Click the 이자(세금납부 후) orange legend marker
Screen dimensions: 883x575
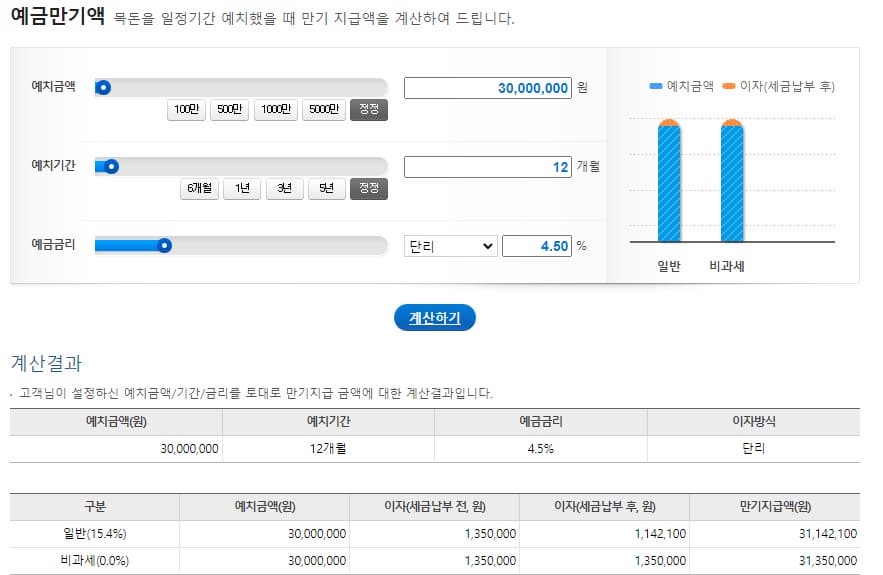point(729,86)
